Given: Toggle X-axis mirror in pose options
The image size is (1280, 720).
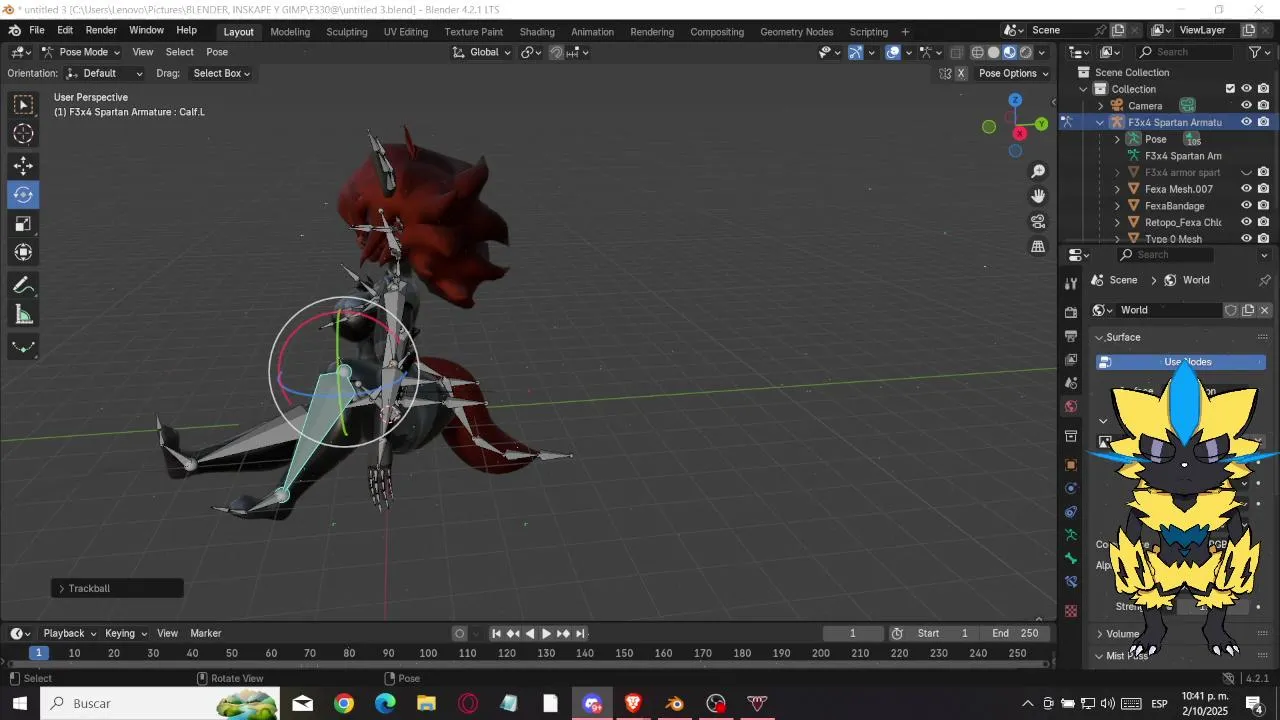Looking at the screenshot, I should pyautogui.click(x=961, y=73).
